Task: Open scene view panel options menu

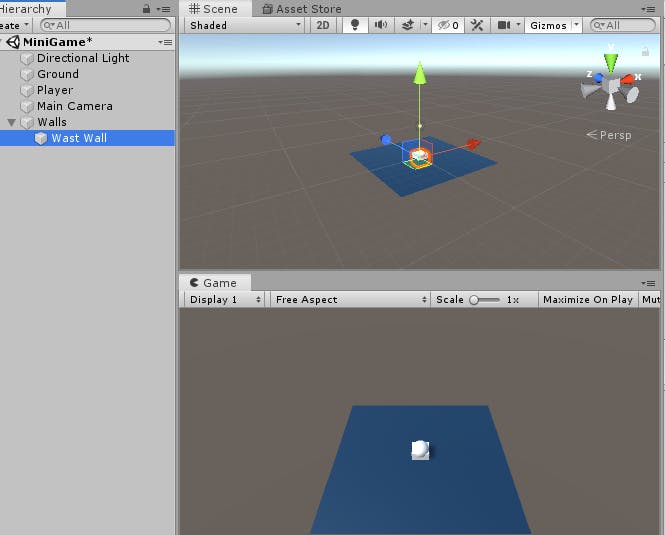Action: 648,9
